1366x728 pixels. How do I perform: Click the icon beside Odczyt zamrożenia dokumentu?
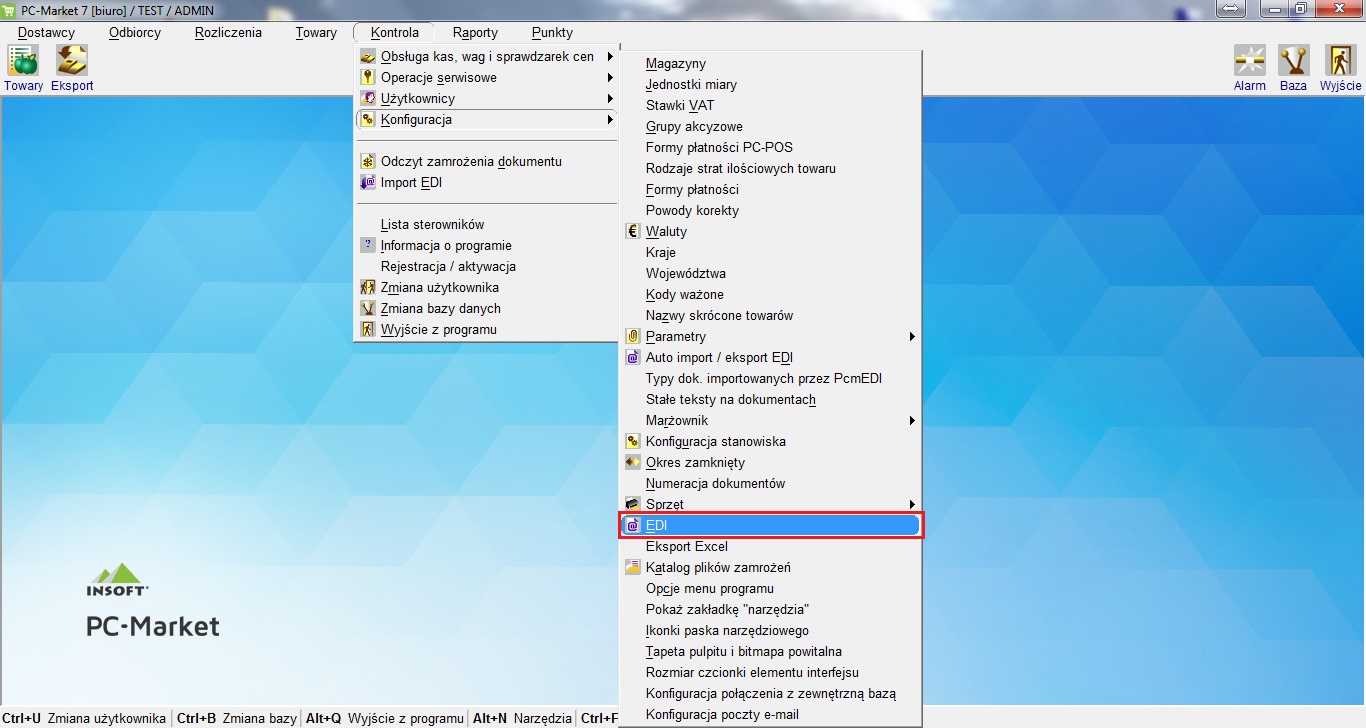pyautogui.click(x=368, y=162)
